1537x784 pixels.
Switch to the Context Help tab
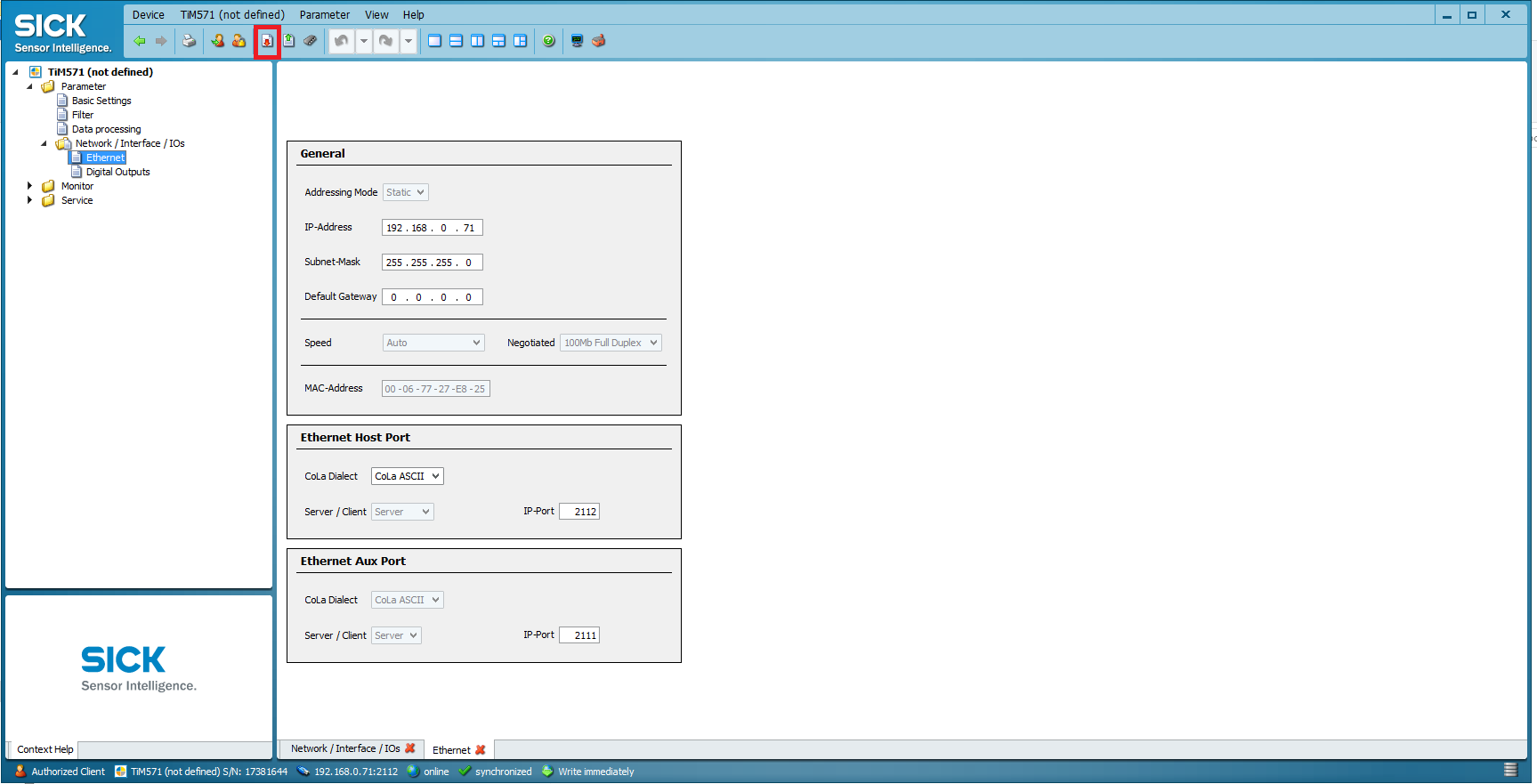[x=44, y=749]
